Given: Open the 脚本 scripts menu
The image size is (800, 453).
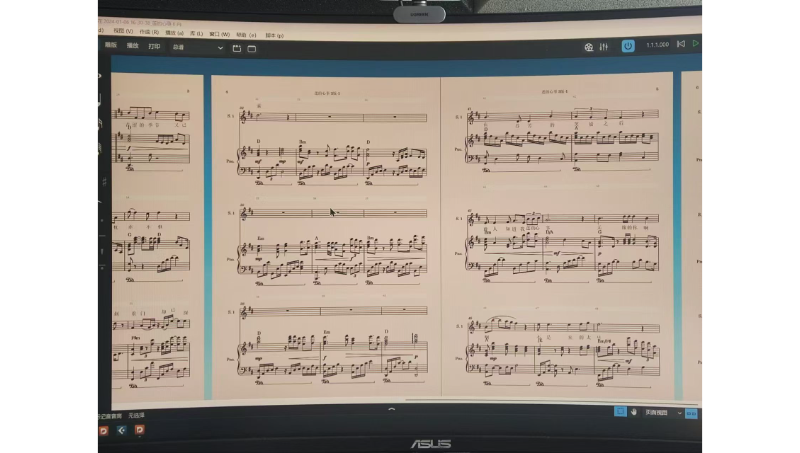Looking at the screenshot, I should (274, 35).
